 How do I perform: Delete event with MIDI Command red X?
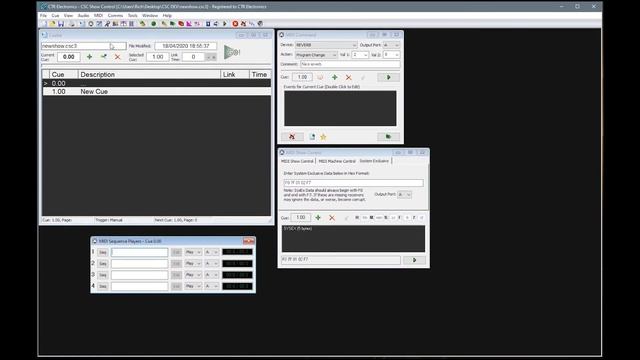[x=348, y=77]
